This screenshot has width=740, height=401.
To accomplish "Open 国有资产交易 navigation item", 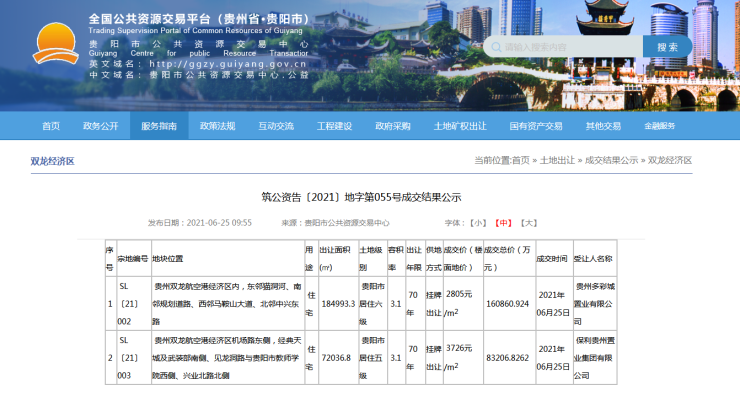I will point(536,126).
